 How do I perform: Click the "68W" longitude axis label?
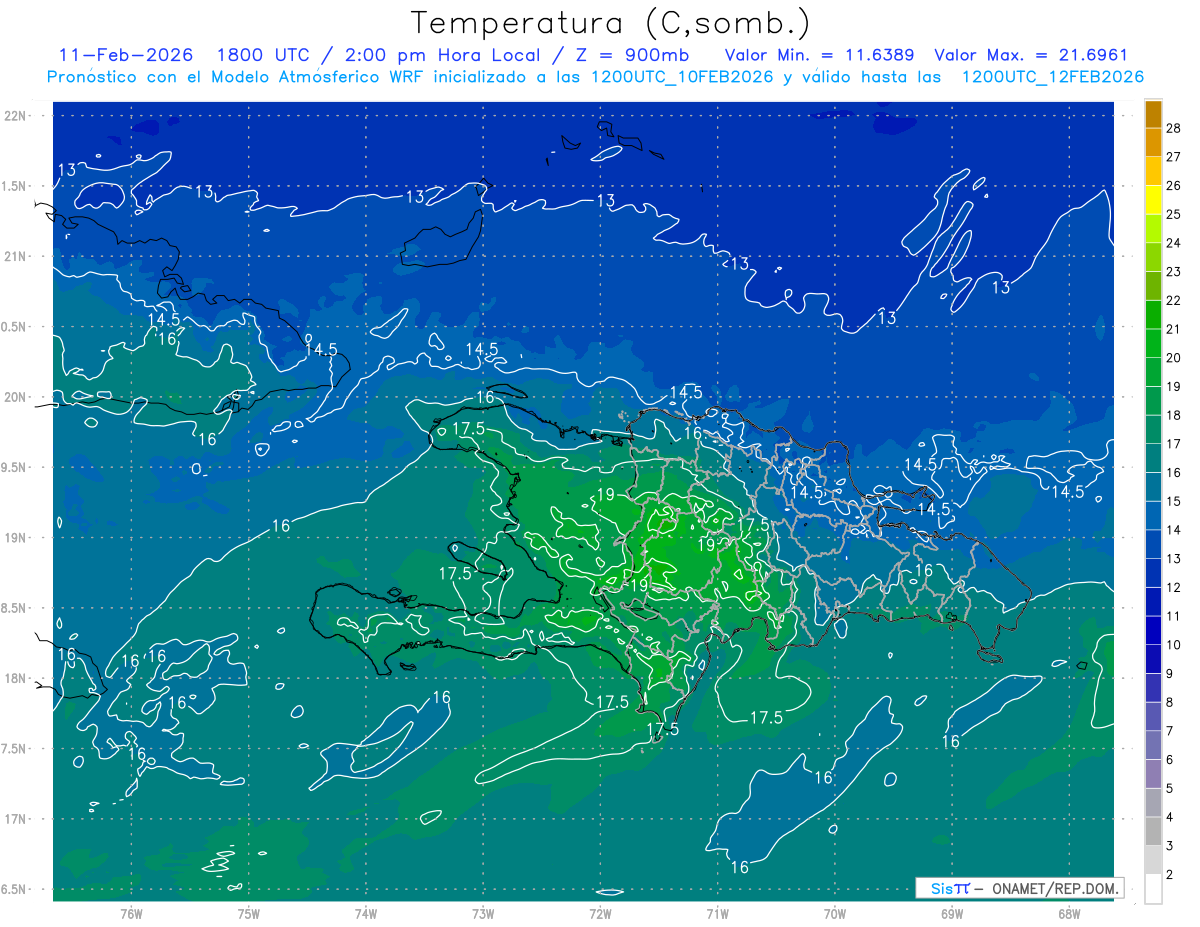(x=1069, y=913)
